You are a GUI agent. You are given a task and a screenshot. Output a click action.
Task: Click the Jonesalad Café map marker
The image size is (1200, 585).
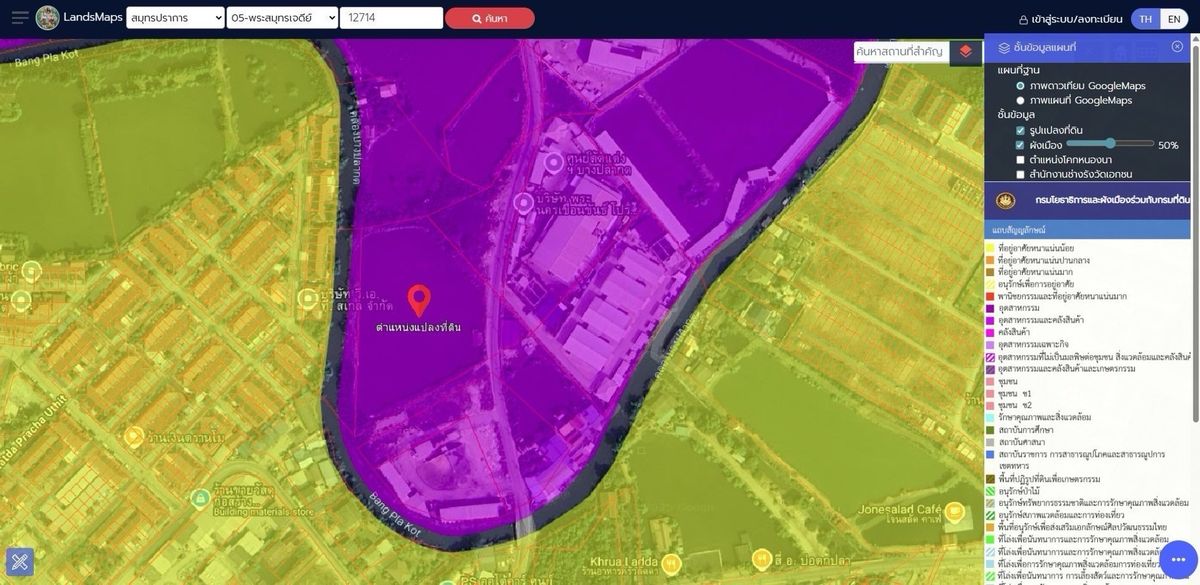click(954, 513)
